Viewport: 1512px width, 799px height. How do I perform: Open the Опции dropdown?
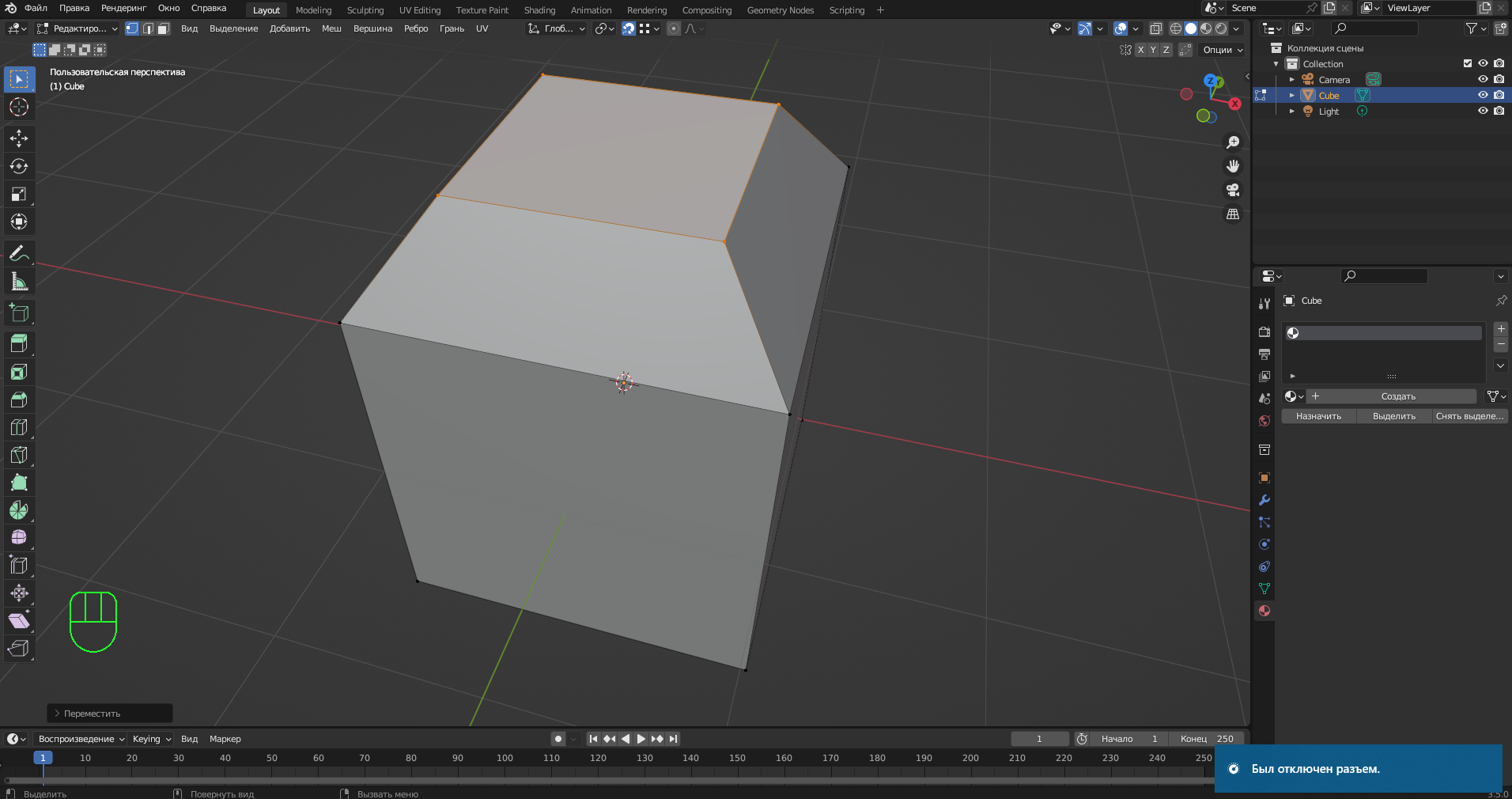[1223, 50]
